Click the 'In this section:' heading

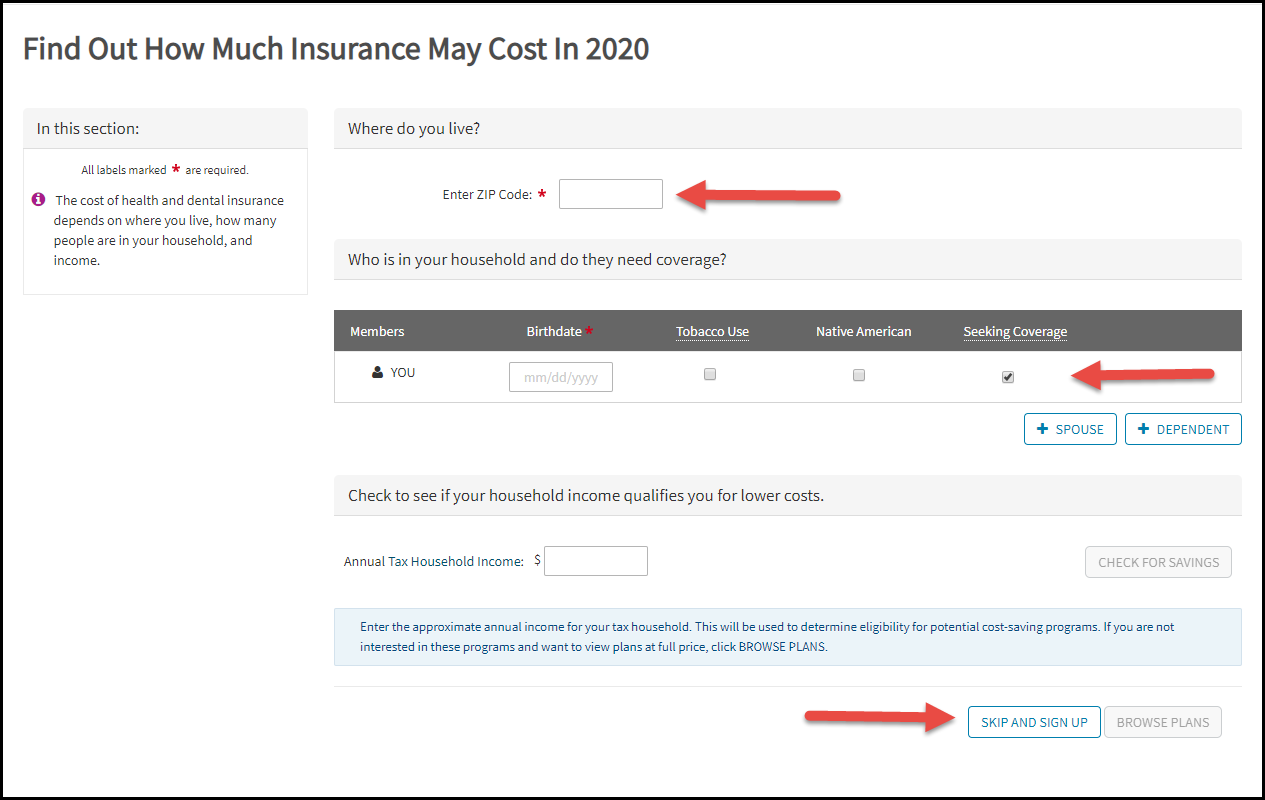click(88, 129)
